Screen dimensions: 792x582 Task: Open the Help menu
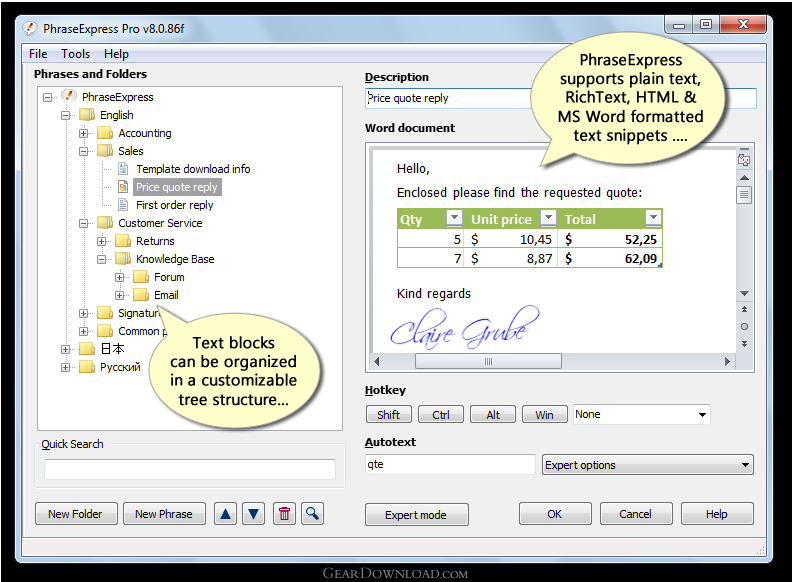tap(116, 54)
